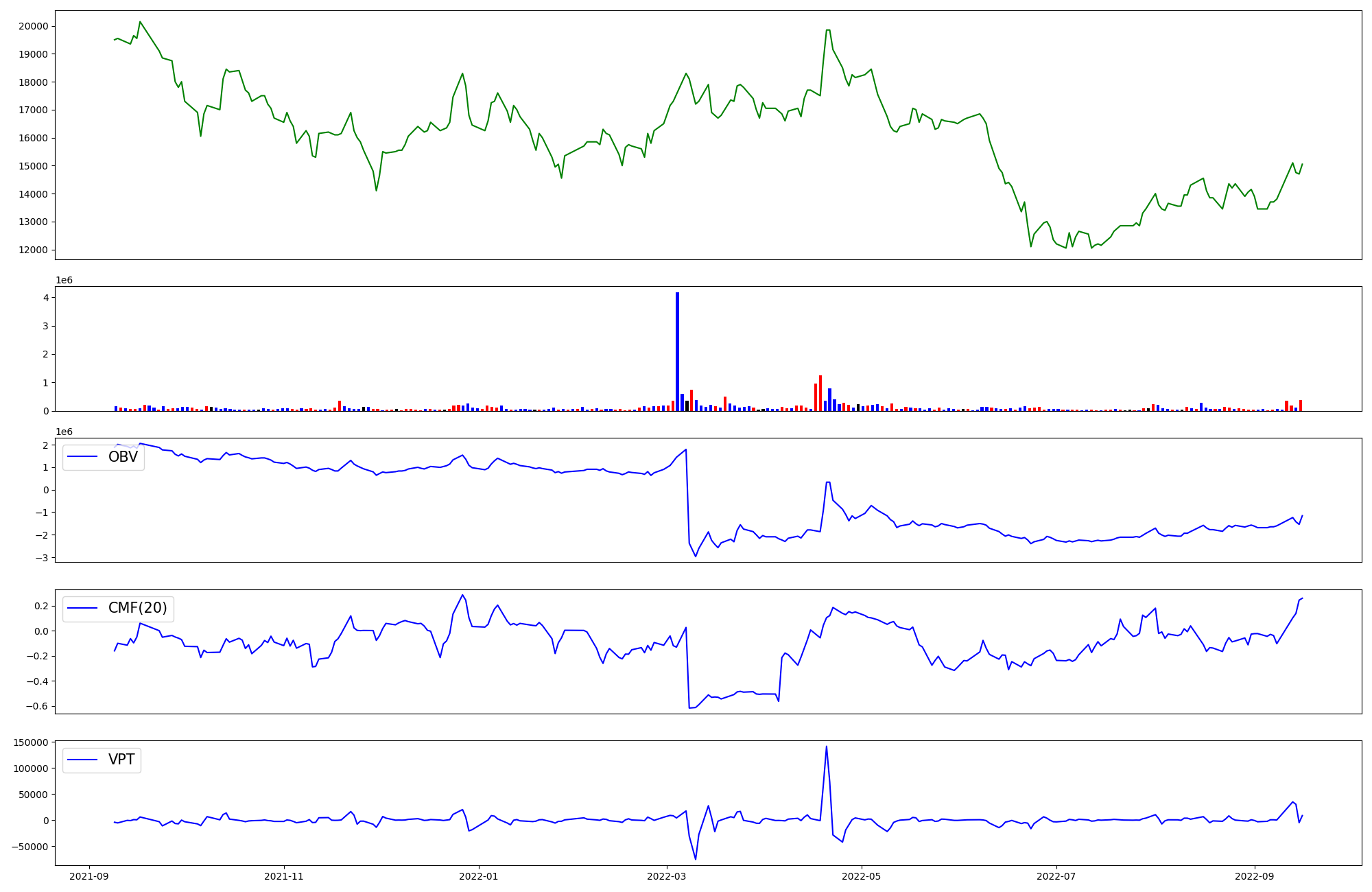This screenshot has height=892, width=1372.
Task: Click the 20000 price axis tick label
Action: click(34, 26)
